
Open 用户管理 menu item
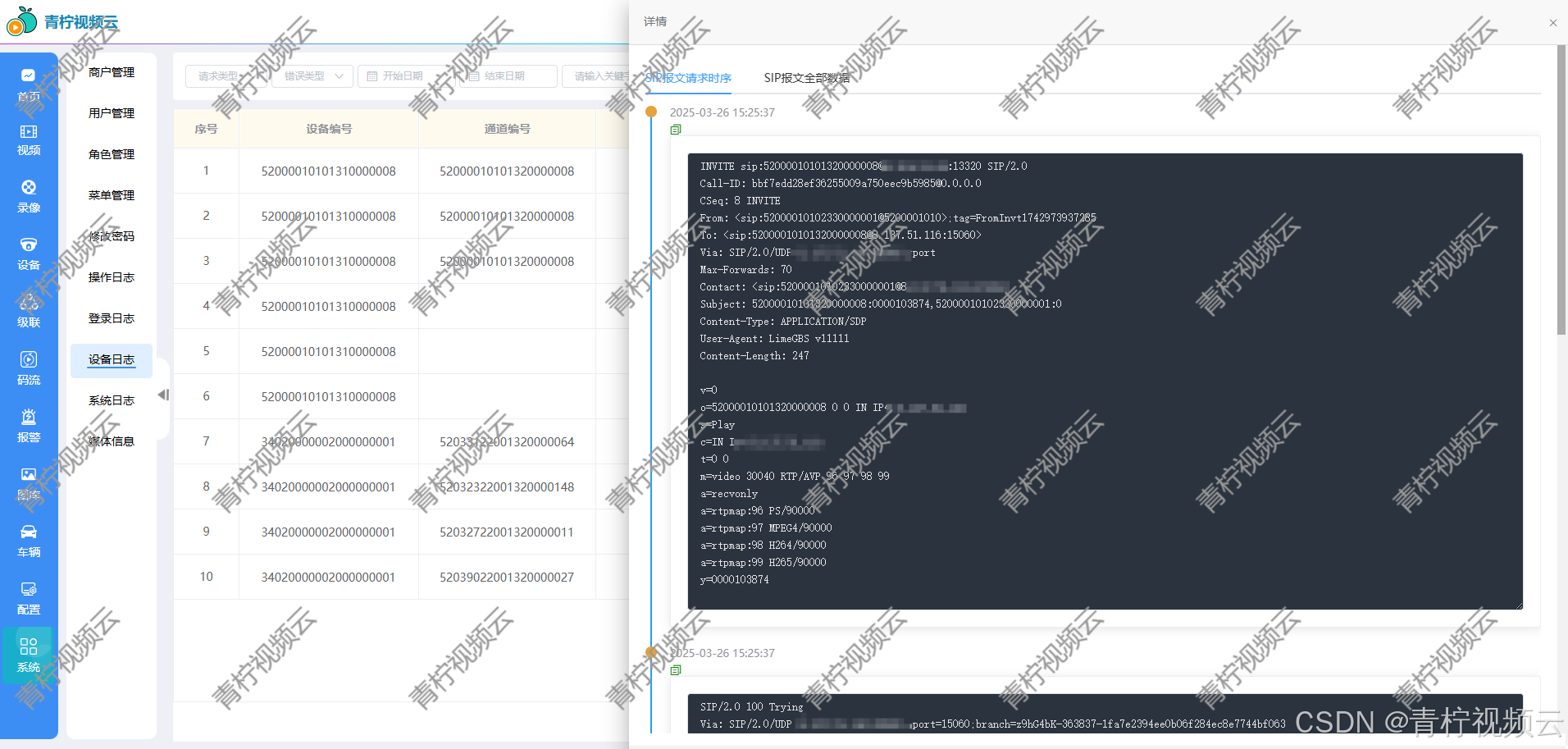pos(112,113)
